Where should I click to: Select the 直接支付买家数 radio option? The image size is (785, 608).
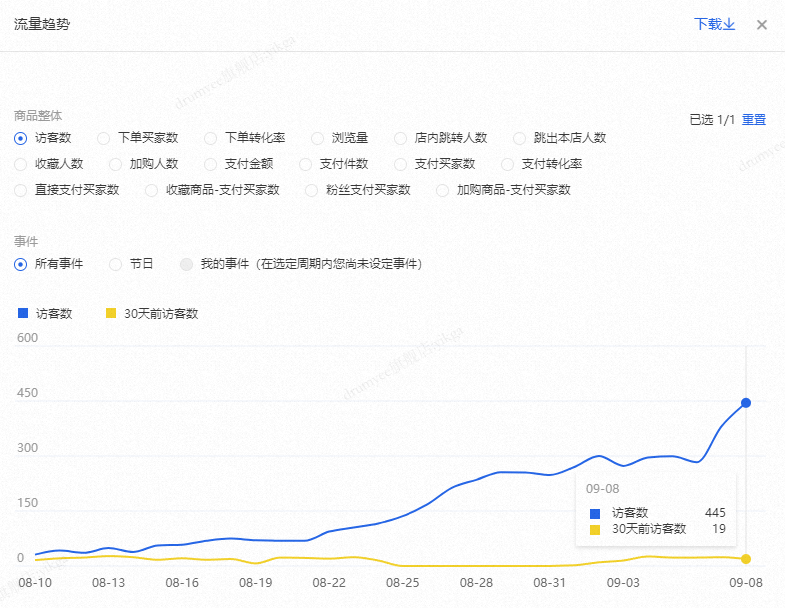pos(21,190)
